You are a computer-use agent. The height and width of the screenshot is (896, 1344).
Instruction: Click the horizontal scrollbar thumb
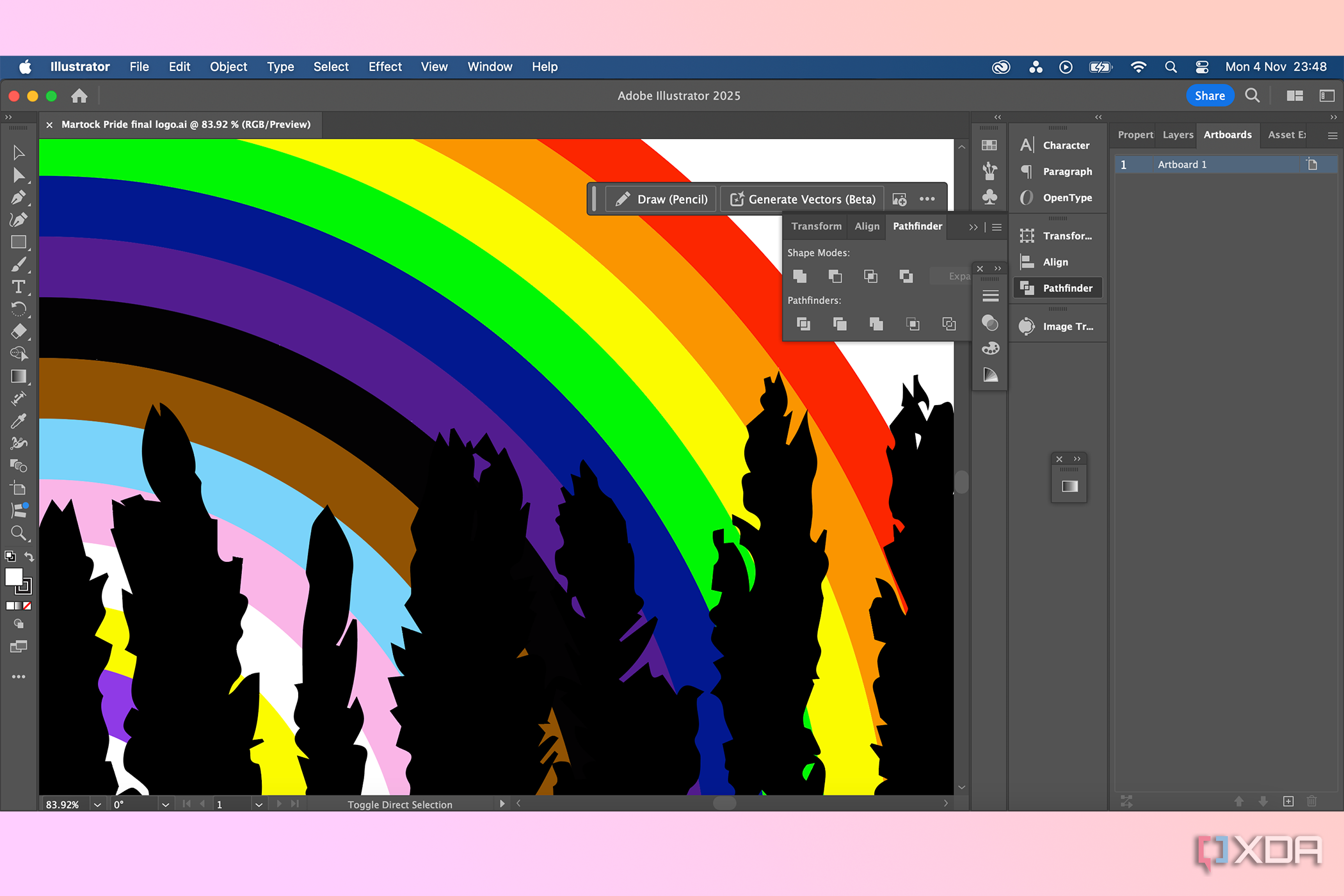724,803
